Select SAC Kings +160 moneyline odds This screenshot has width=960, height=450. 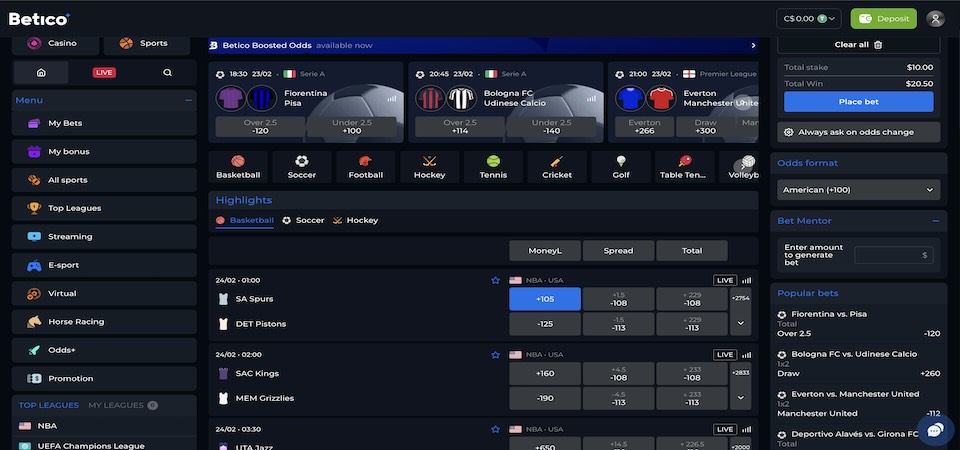click(545, 373)
